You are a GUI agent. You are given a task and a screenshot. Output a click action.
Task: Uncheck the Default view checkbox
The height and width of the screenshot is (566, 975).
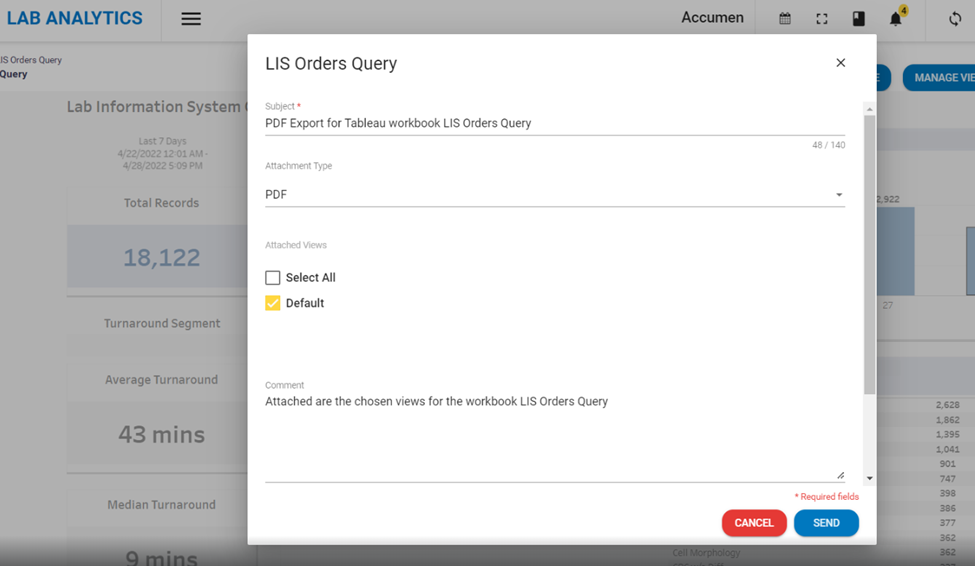273,303
